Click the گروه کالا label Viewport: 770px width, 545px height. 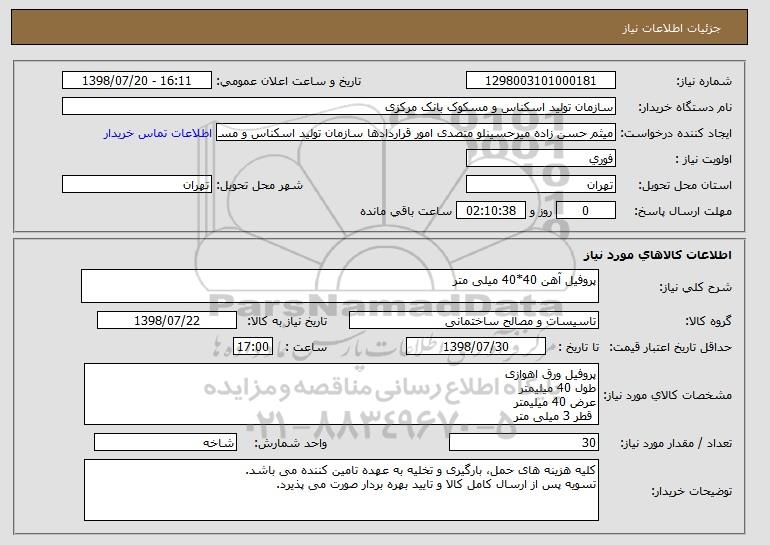(709, 321)
